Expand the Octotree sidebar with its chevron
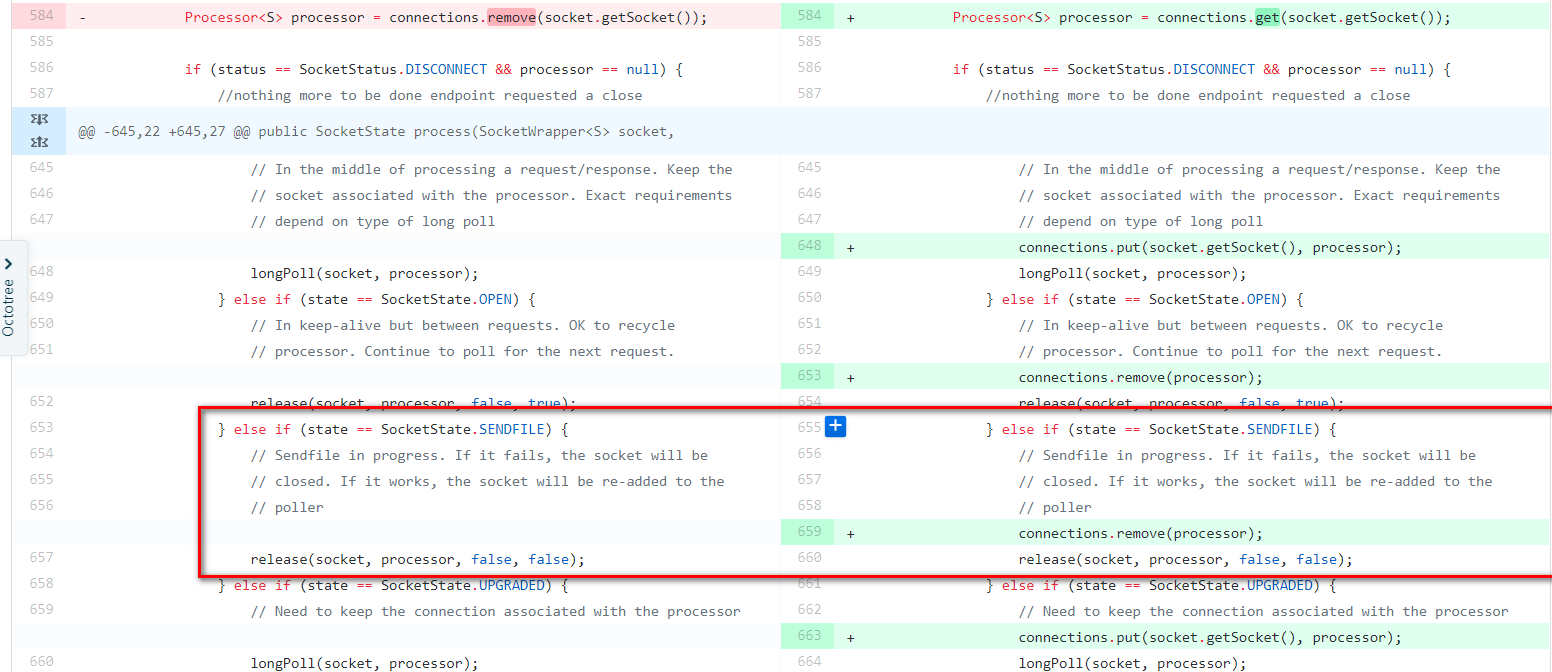This screenshot has width=1552, height=672. [9, 265]
